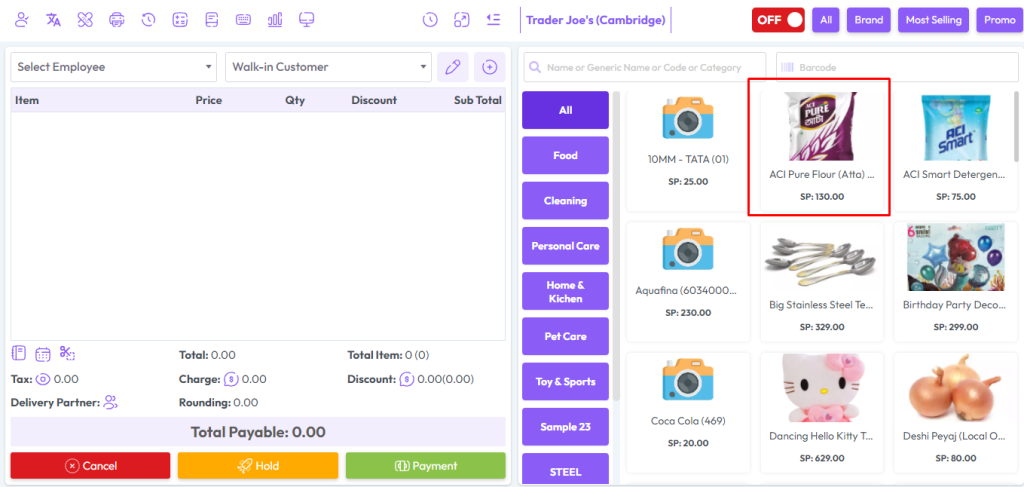The image size is (1024, 487).
Task: Click the category list scrollbar
Action: click(616, 245)
